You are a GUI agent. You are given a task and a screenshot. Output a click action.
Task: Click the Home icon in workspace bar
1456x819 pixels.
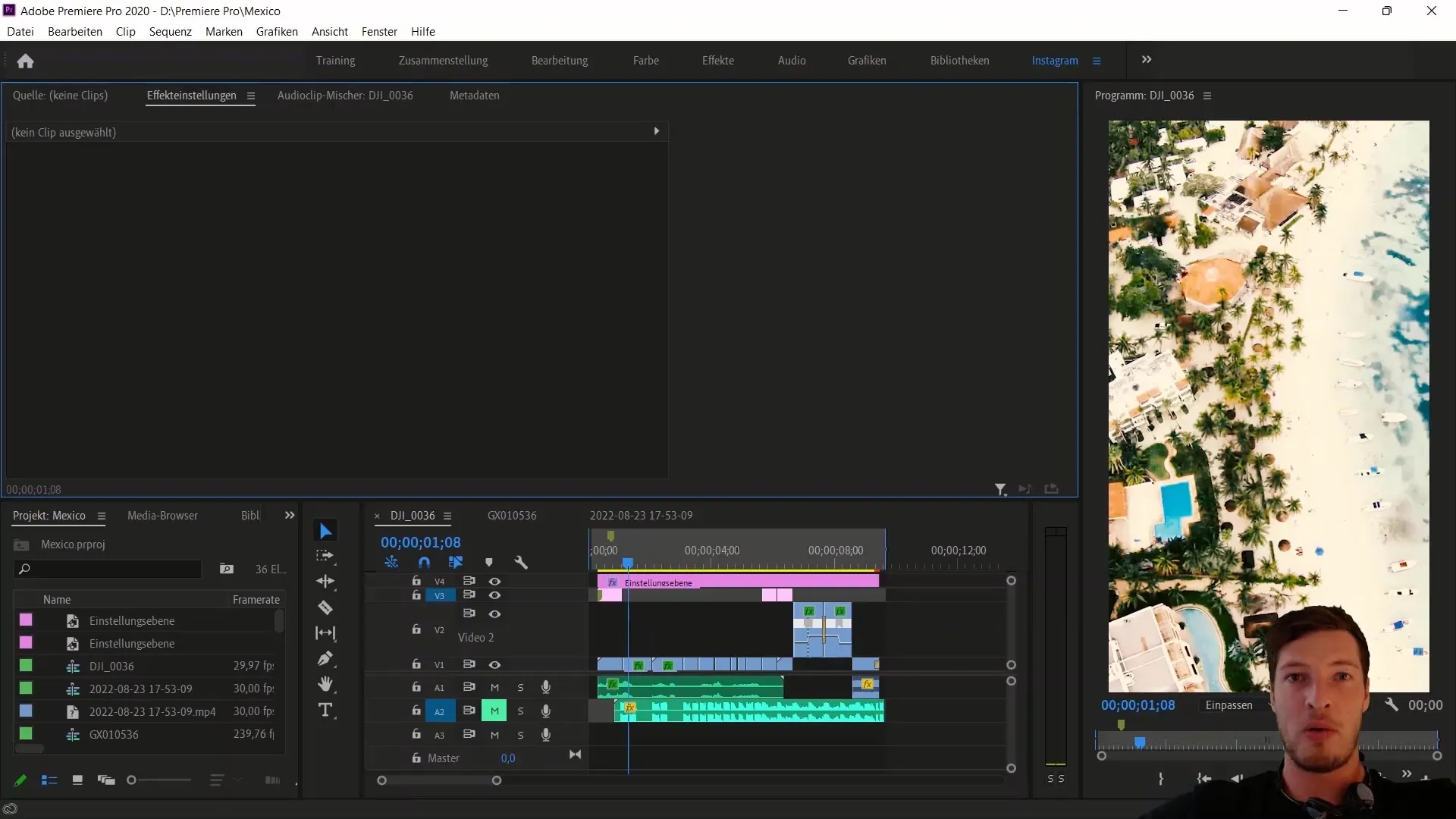(26, 61)
